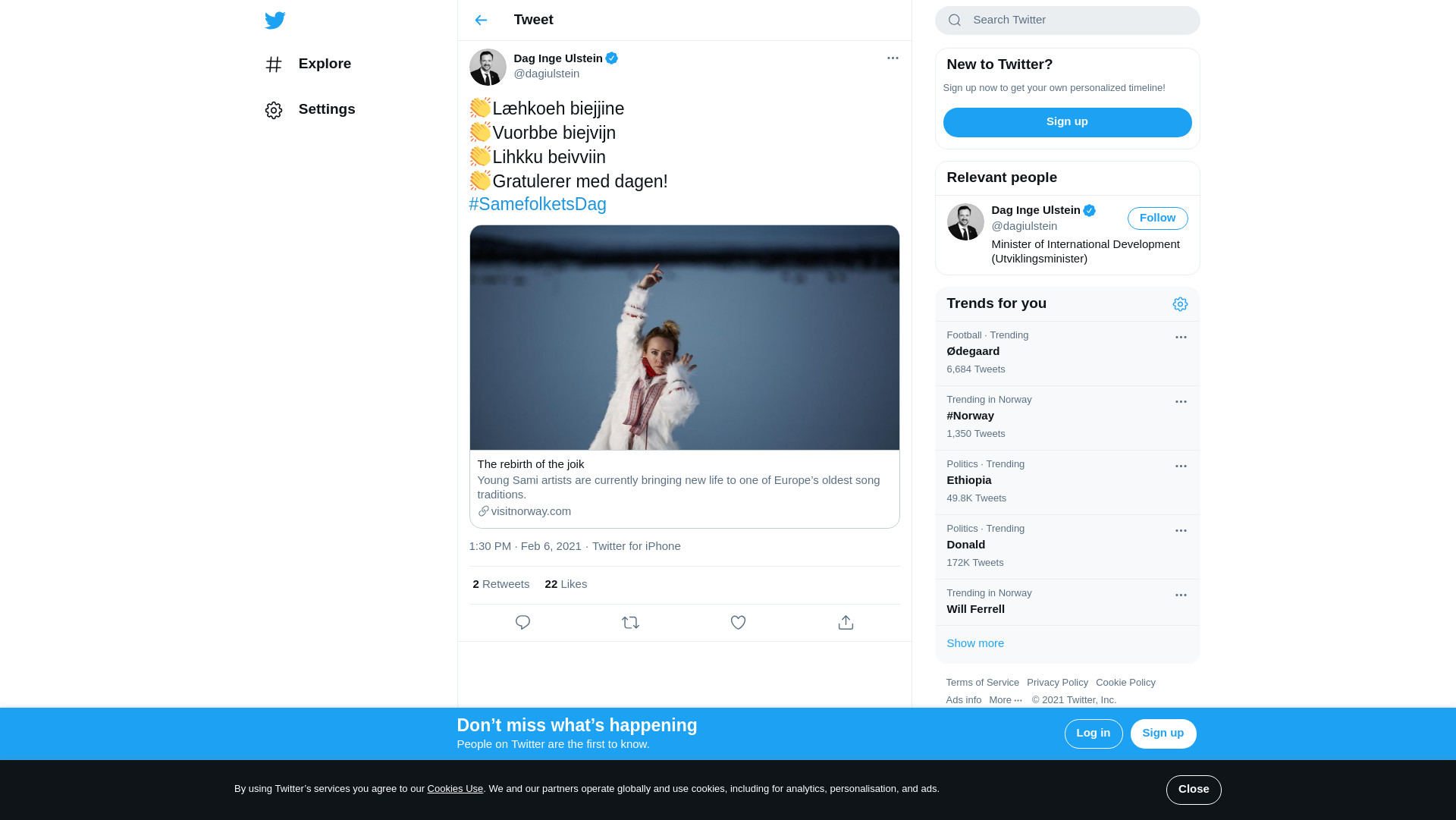Open the #Norway trend
The width and height of the screenshot is (1456, 820).
(1067, 418)
